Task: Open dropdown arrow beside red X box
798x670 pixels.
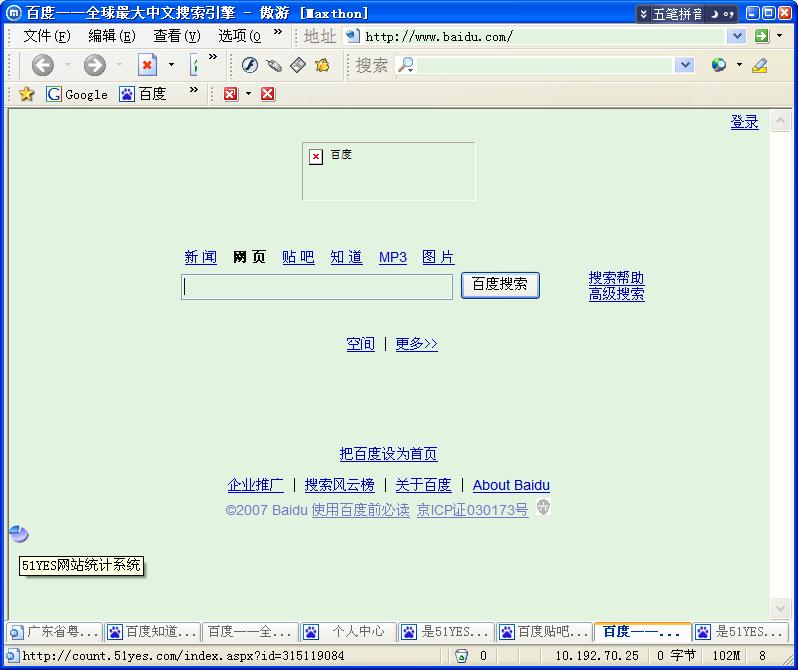Action: 248,94
